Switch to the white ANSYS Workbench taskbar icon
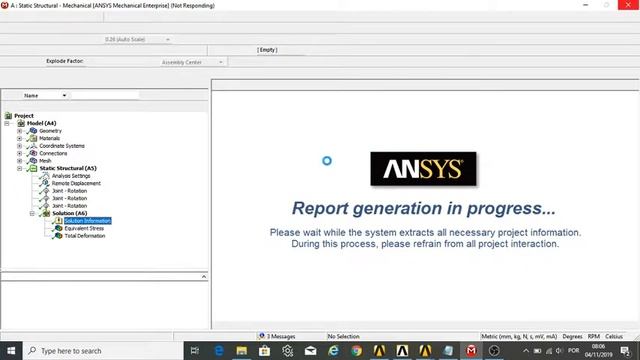This screenshot has width=640, height=360. pyautogui.click(x=402, y=351)
